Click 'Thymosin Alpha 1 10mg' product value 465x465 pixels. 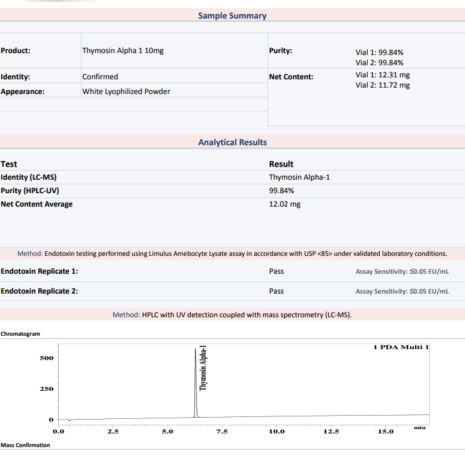pyautogui.click(x=123, y=51)
